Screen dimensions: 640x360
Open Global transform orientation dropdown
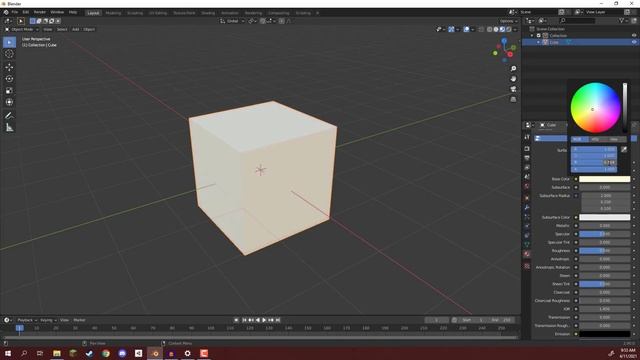click(231, 21)
